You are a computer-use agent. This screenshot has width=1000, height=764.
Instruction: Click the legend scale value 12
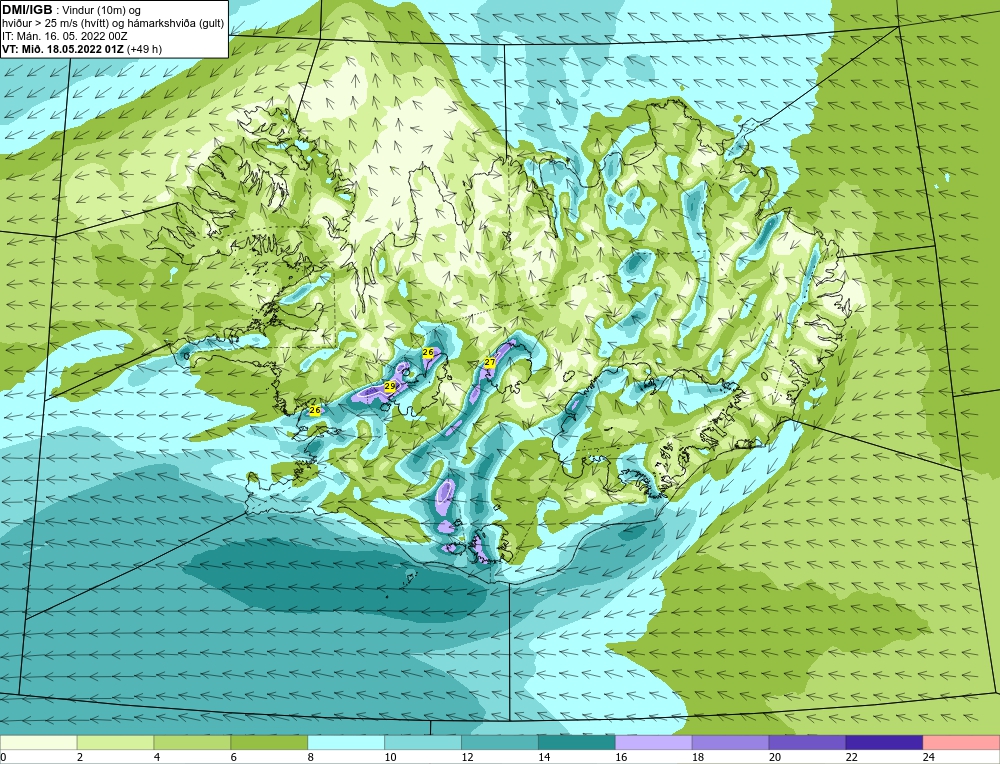467,758
